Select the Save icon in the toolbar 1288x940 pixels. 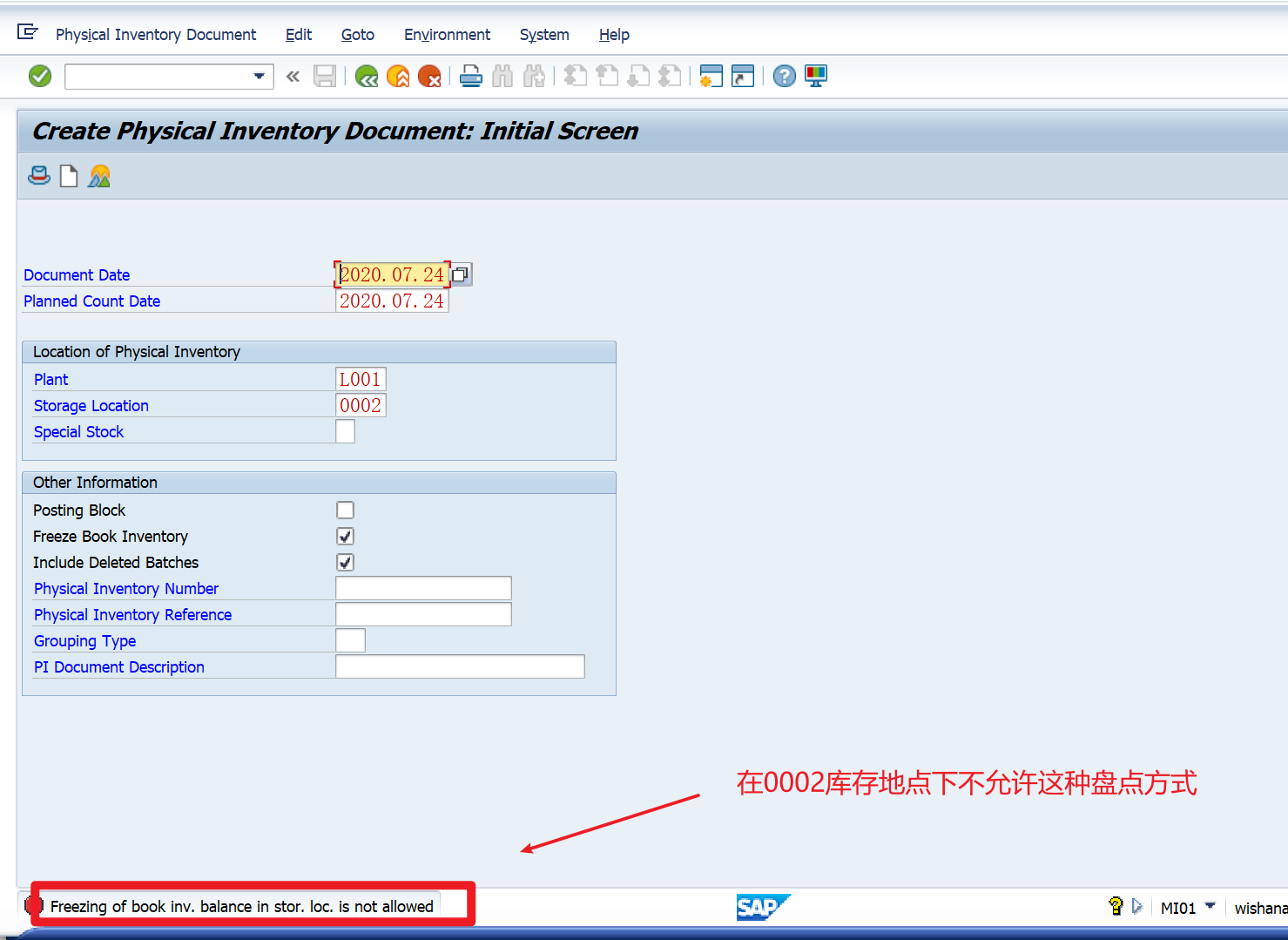pyautogui.click(x=325, y=76)
